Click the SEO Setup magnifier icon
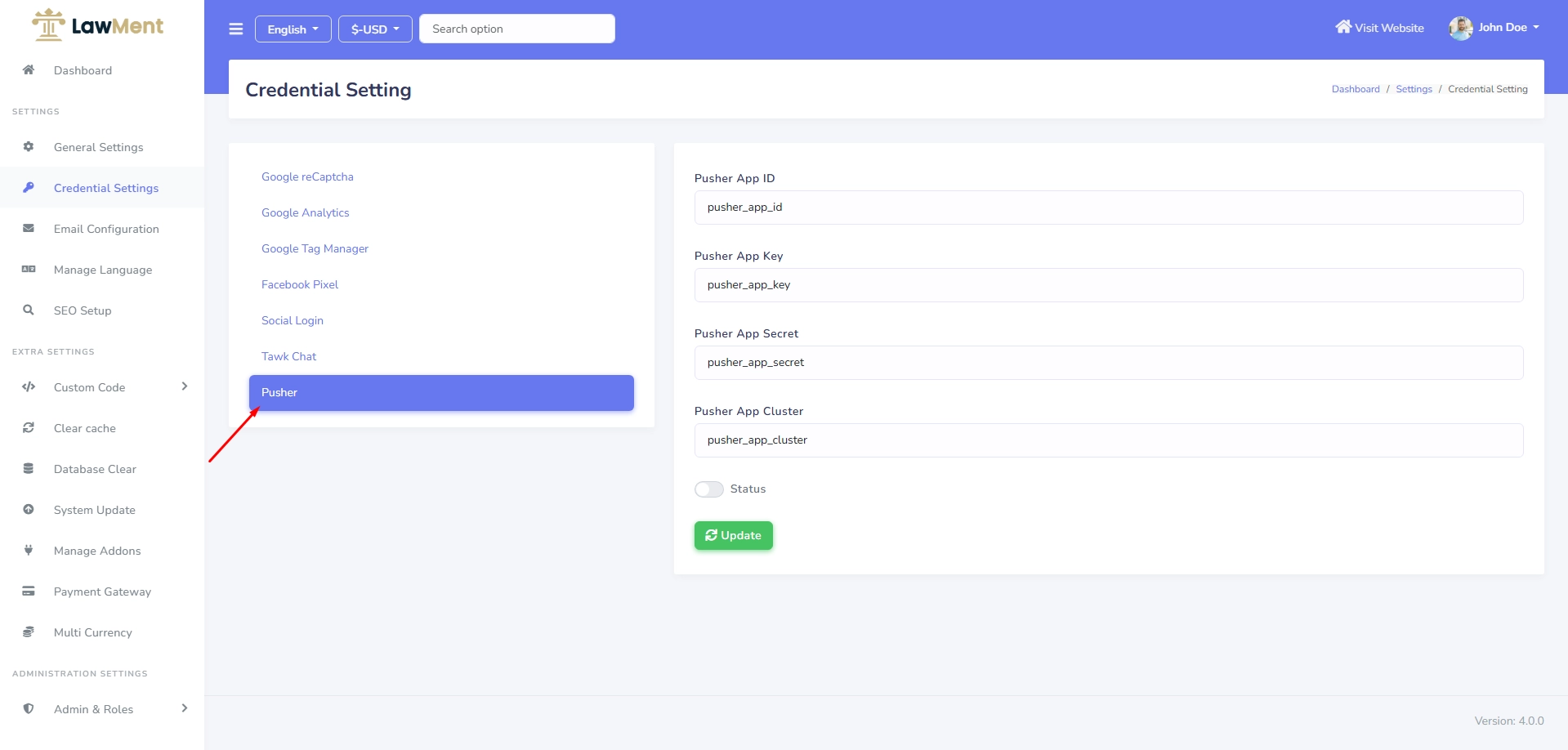The height and width of the screenshot is (750, 1568). [x=29, y=310]
